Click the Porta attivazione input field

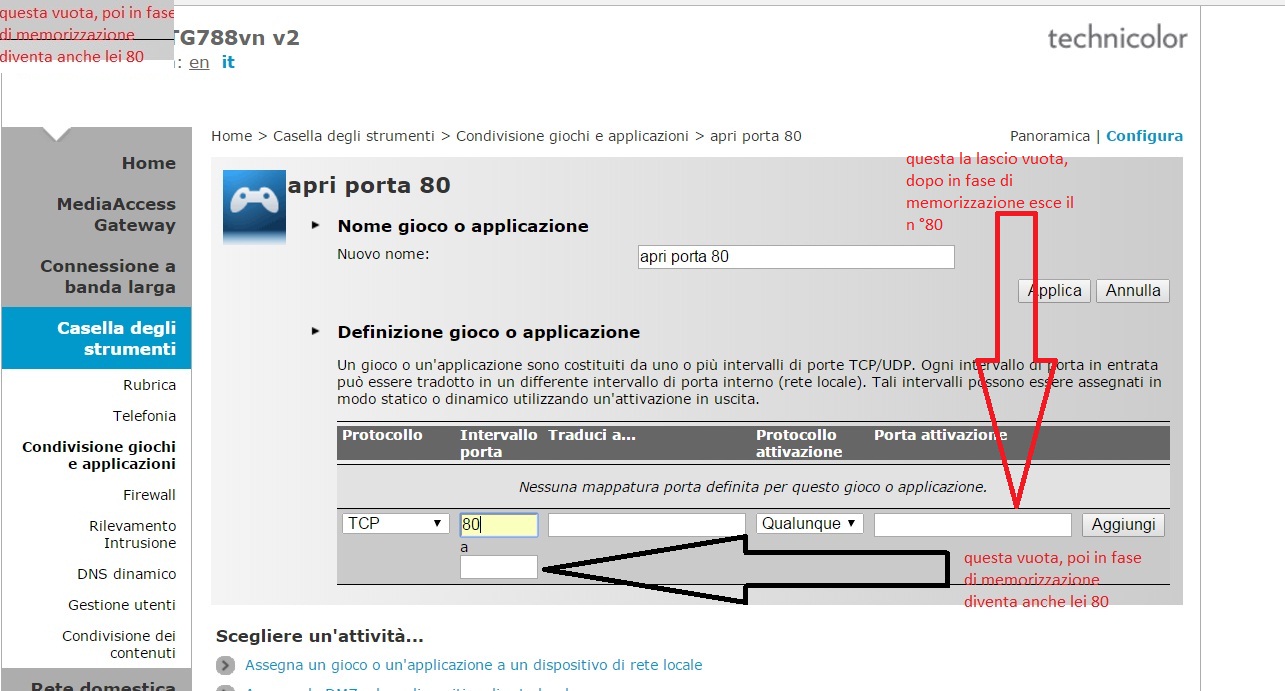(x=973, y=525)
